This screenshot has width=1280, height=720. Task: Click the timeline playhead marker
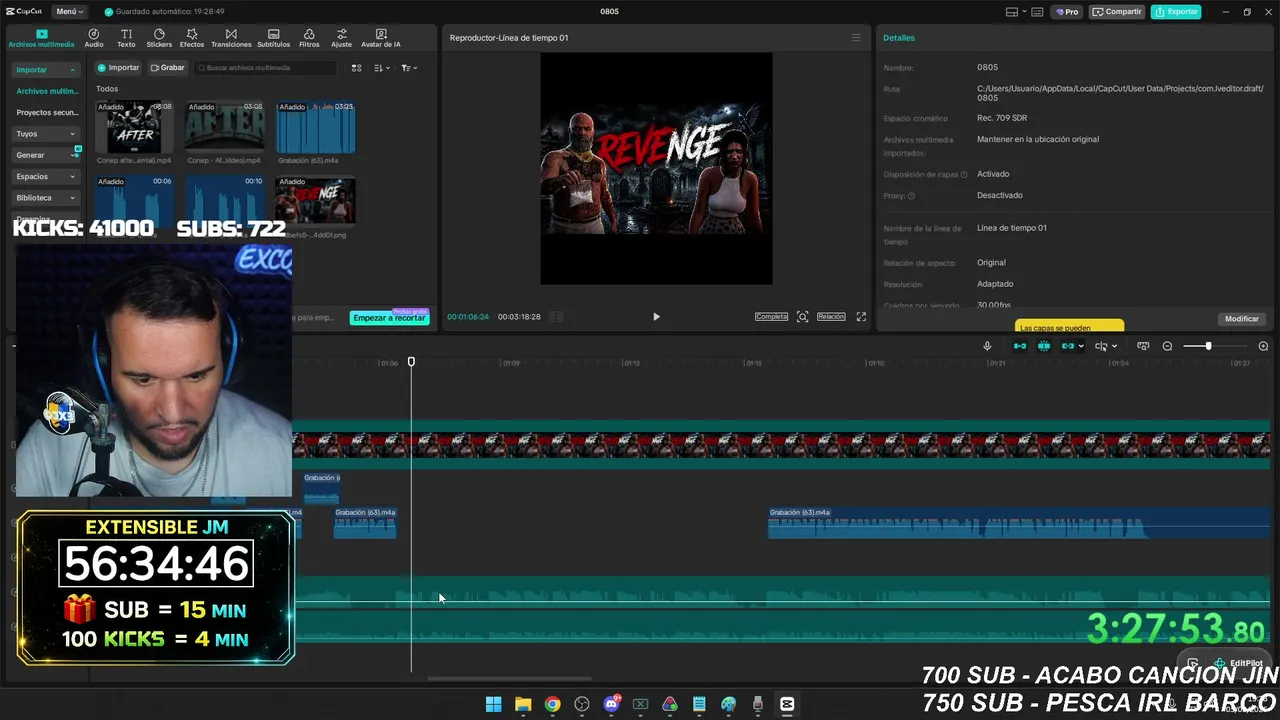411,362
